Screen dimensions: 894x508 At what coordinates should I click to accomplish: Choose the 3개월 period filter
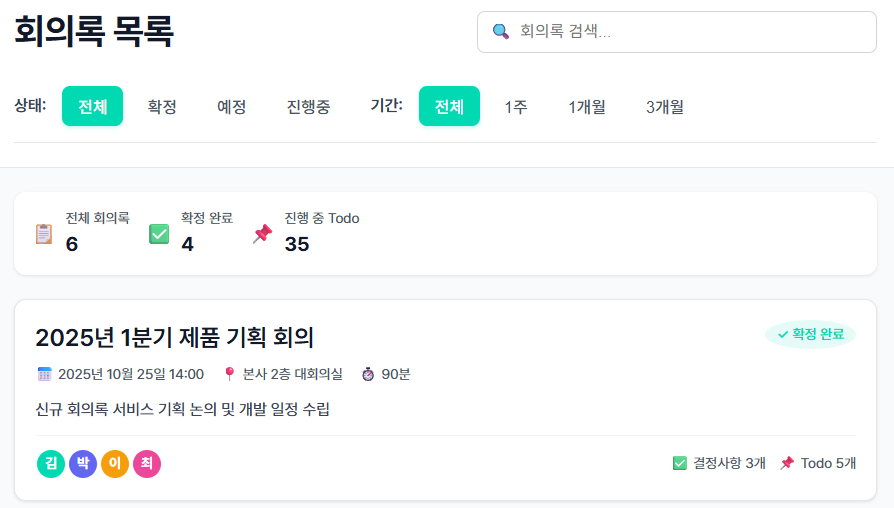click(665, 107)
